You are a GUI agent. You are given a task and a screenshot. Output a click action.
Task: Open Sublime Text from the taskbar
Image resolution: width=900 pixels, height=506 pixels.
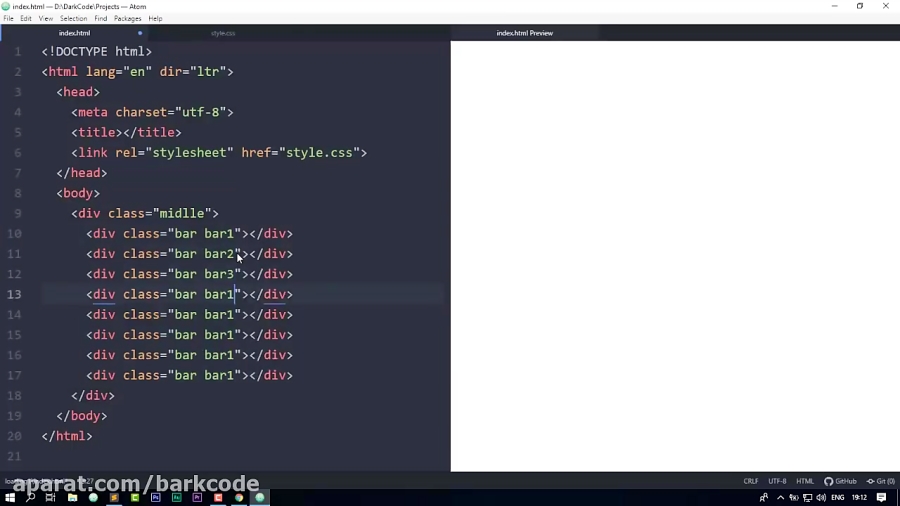pos(114,497)
